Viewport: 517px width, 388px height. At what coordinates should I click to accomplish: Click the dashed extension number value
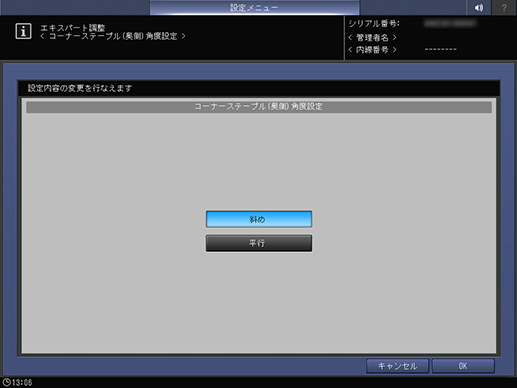click(441, 49)
